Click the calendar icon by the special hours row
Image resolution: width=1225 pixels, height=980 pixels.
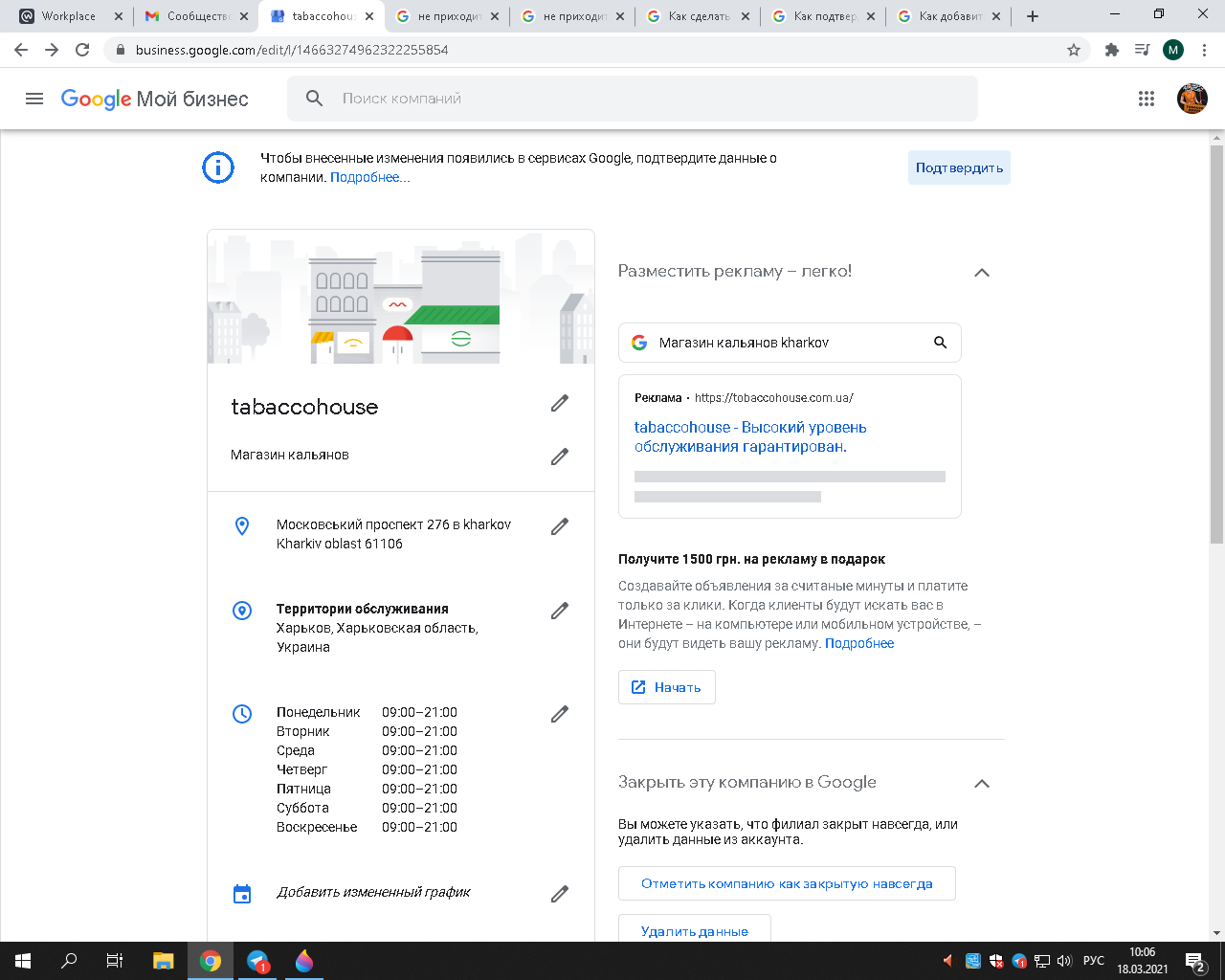tap(242, 894)
